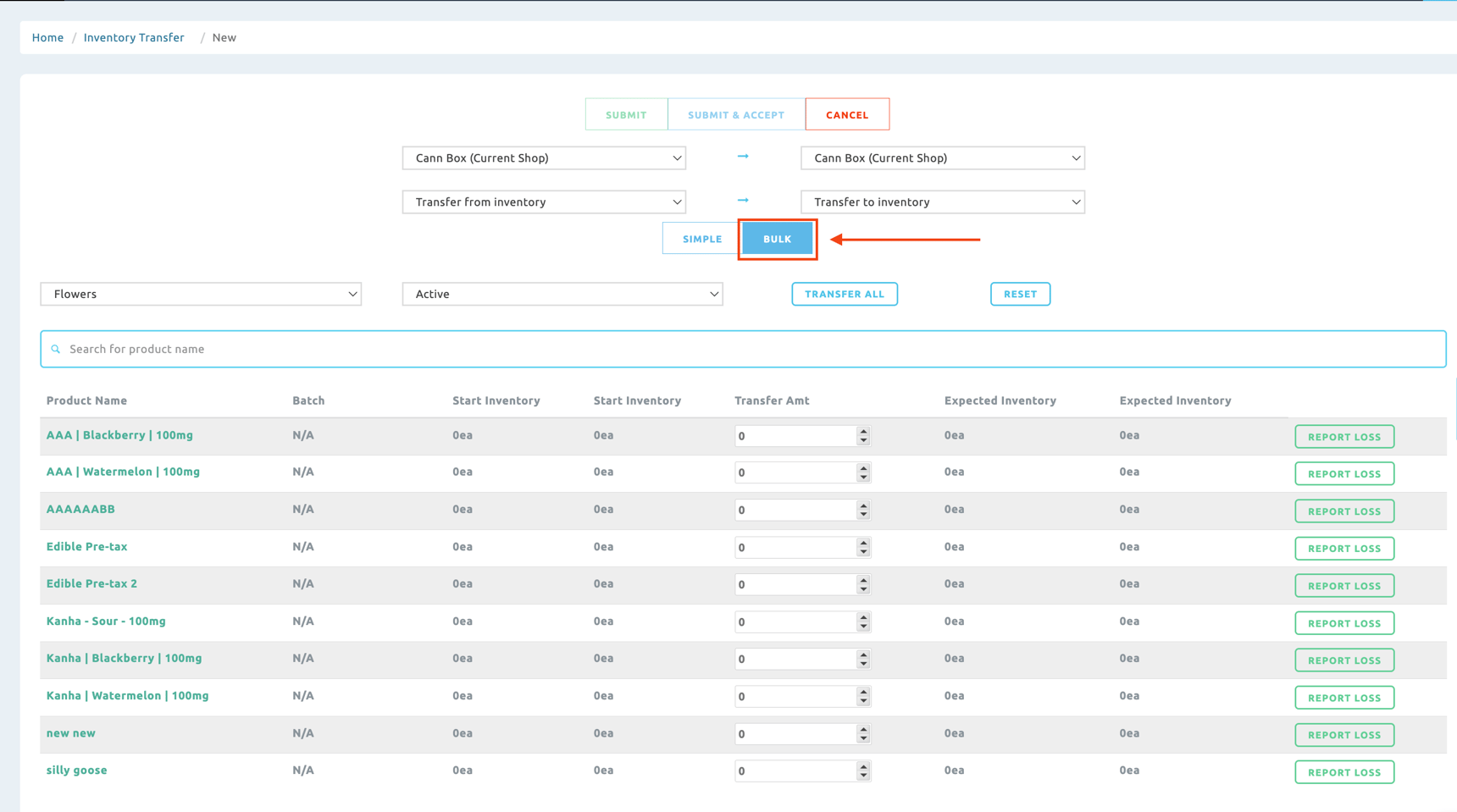Increment Edible Pre-tax transfer amount
Screen dimensions: 1457x812
pyautogui.click(x=863, y=543)
